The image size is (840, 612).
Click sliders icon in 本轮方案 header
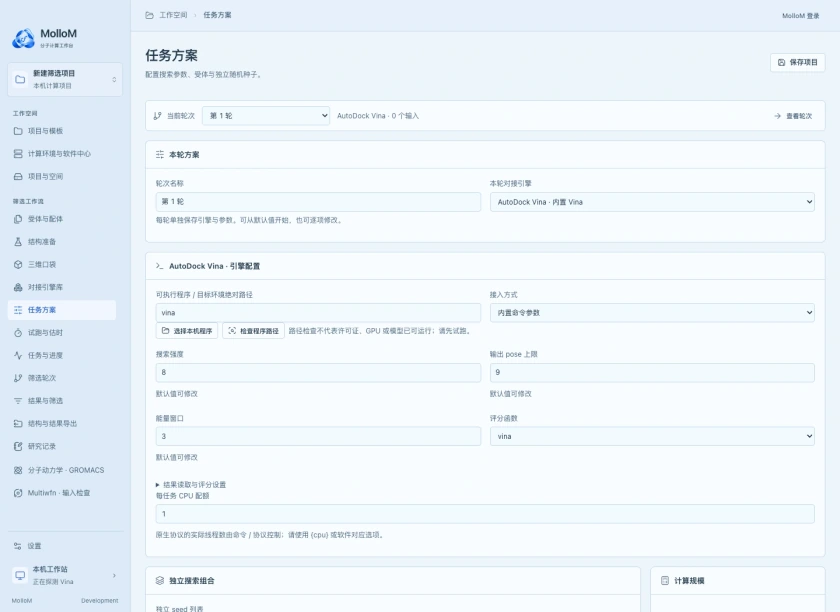coord(160,154)
